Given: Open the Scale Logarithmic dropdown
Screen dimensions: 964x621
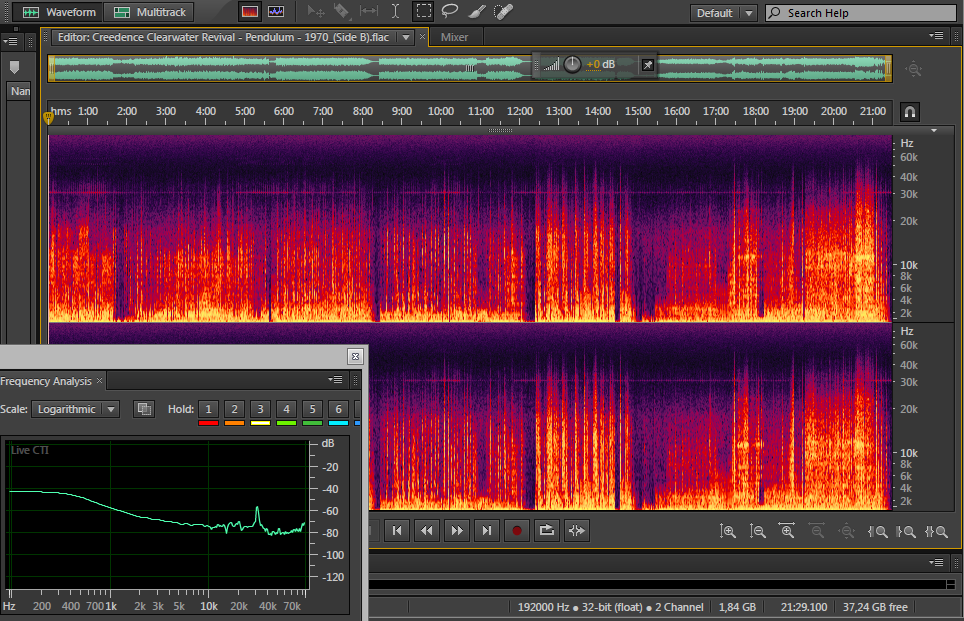Looking at the screenshot, I should [x=75, y=409].
